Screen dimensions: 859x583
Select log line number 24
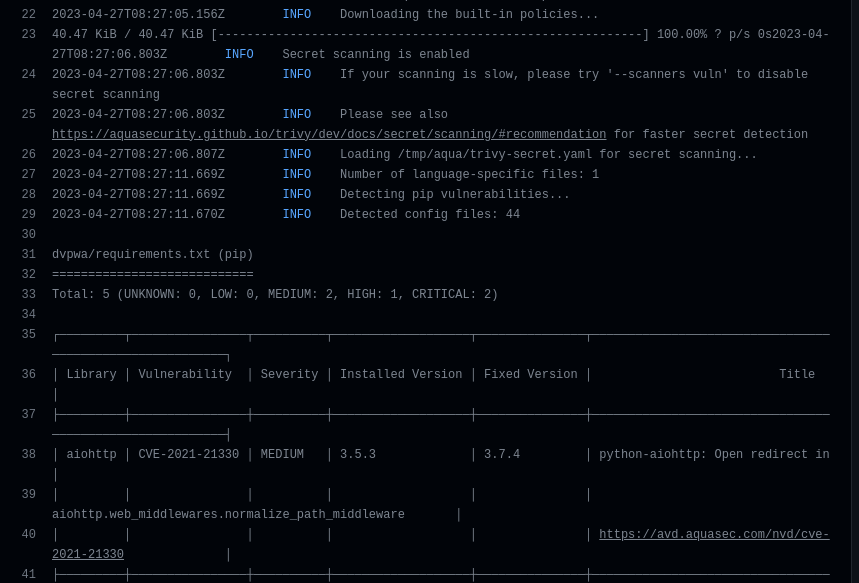[28, 75]
